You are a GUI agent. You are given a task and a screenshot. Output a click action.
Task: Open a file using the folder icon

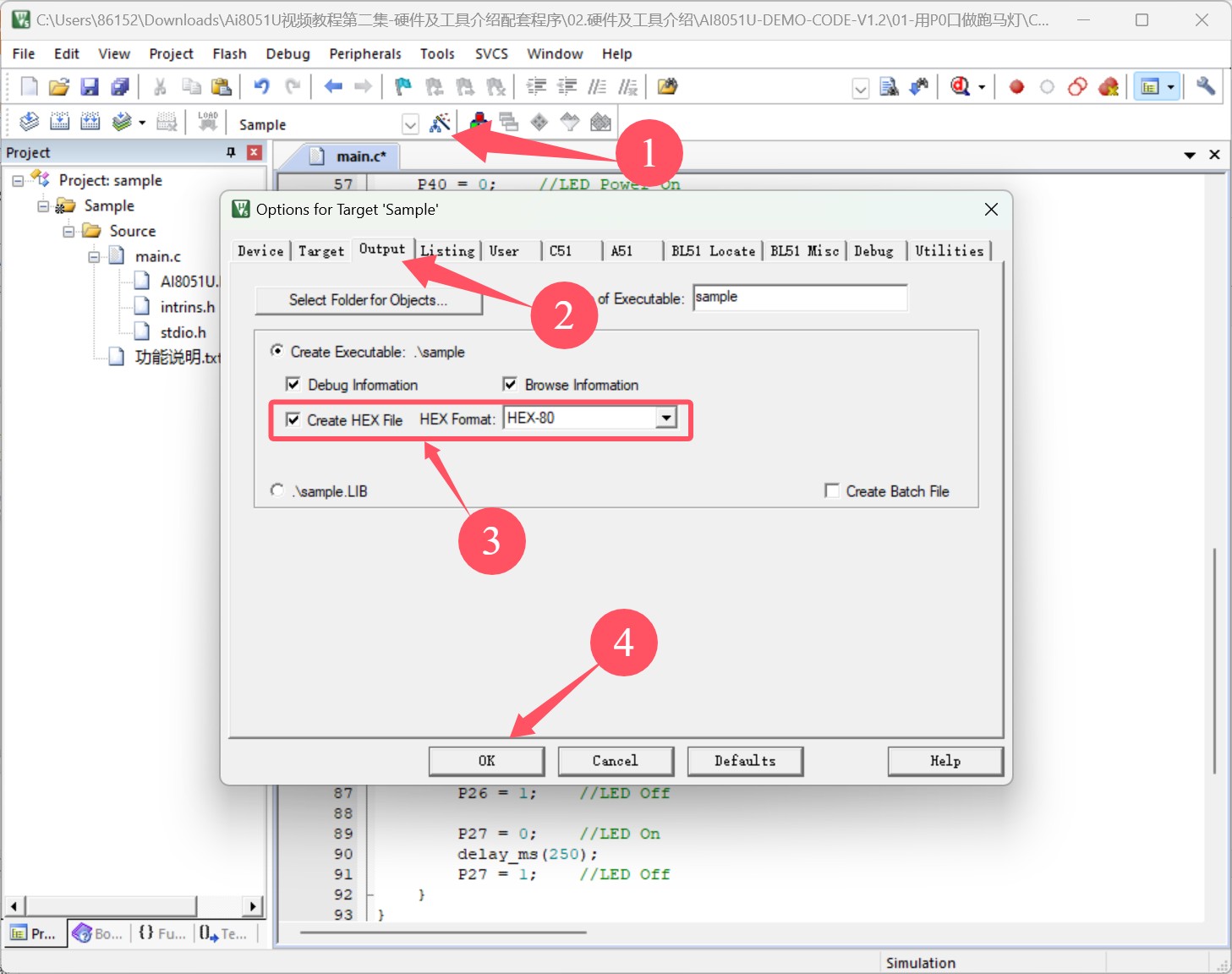click(x=59, y=86)
